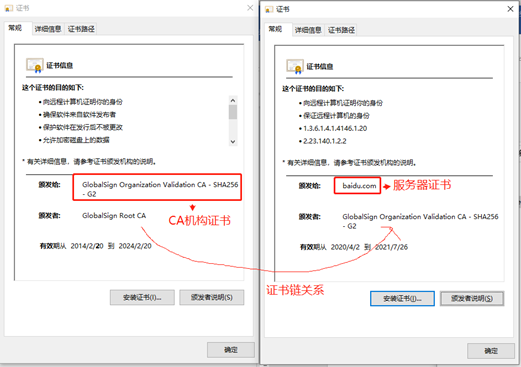Screen dimensions: 521x367
Task: Click scroll-up arrow in left purposes list
Action: pyautogui.click(x=233, y=100)
